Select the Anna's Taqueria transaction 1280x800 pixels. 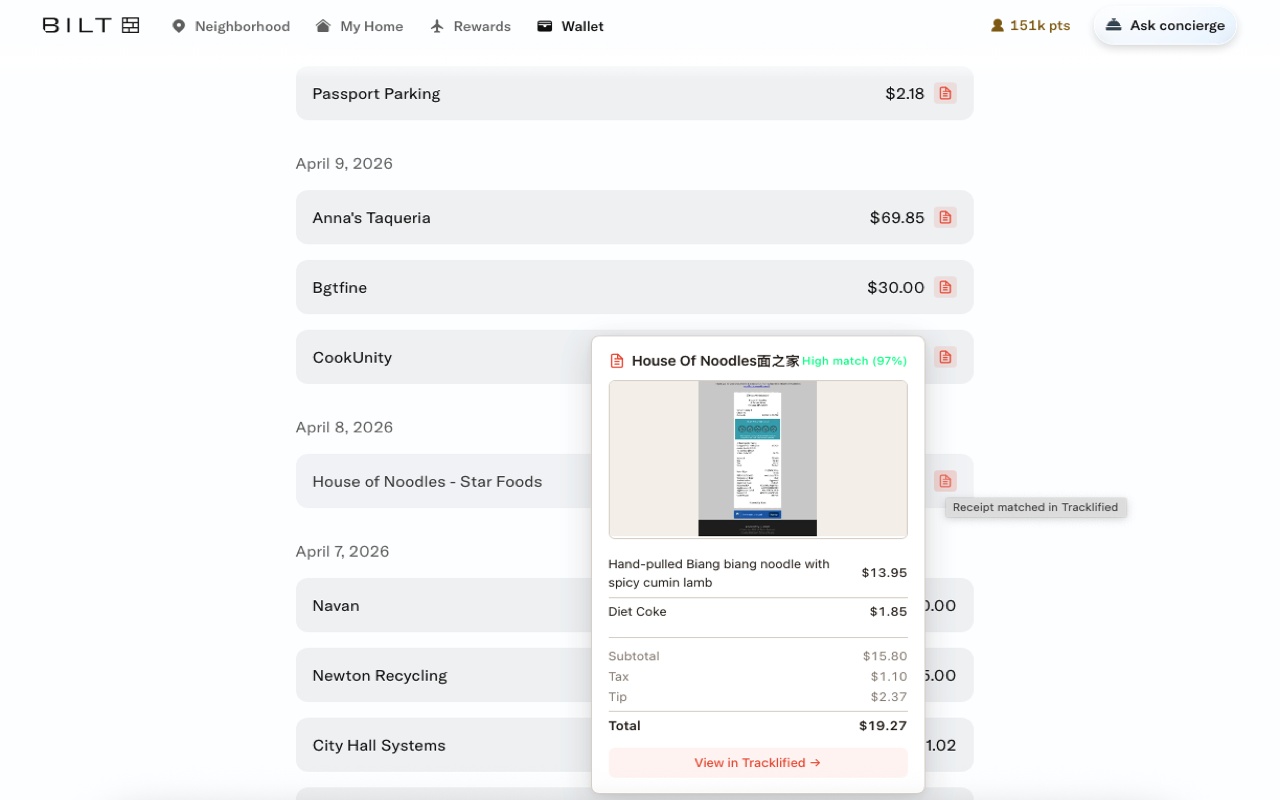pos(634,217)
